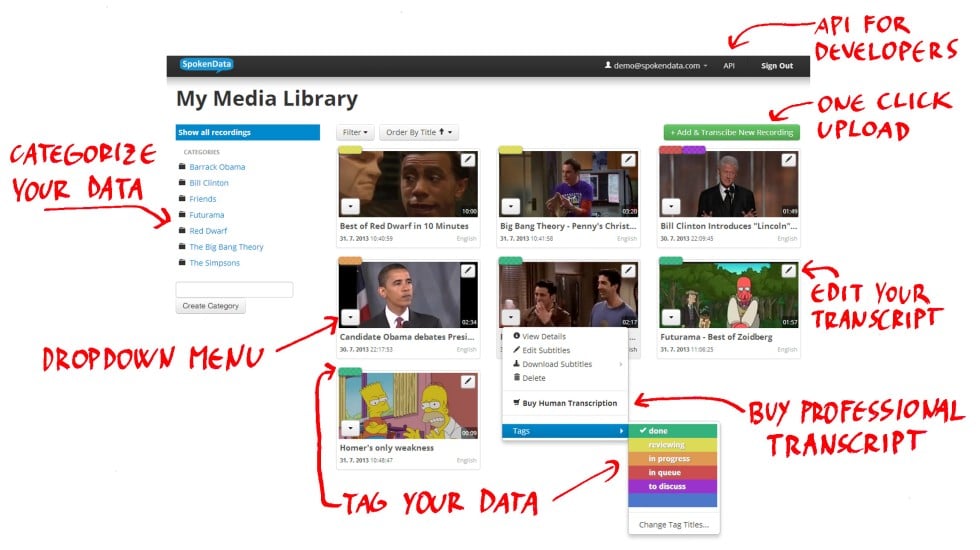980x550 pixels.
Task: Click Show all recordings
Action: point(248,132)
